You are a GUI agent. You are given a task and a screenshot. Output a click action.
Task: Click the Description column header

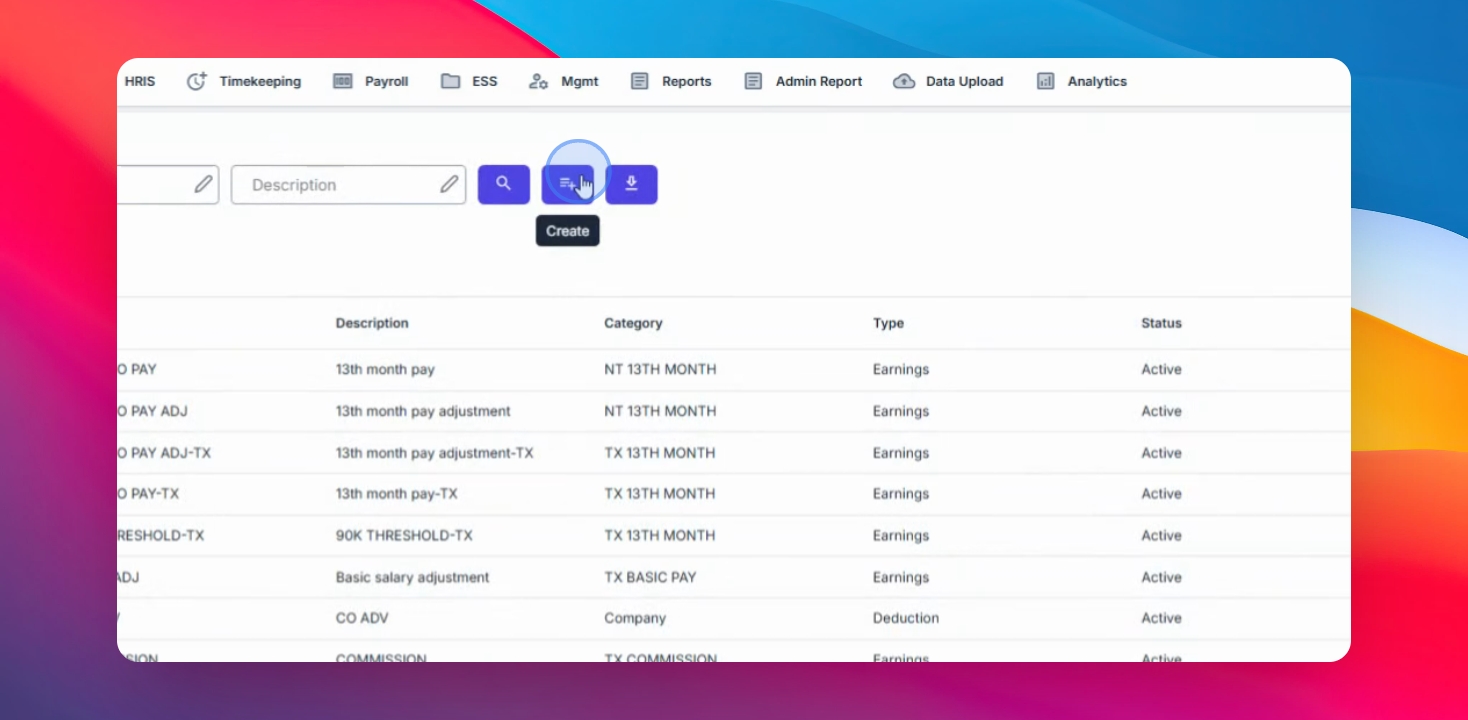click(372, 323)
